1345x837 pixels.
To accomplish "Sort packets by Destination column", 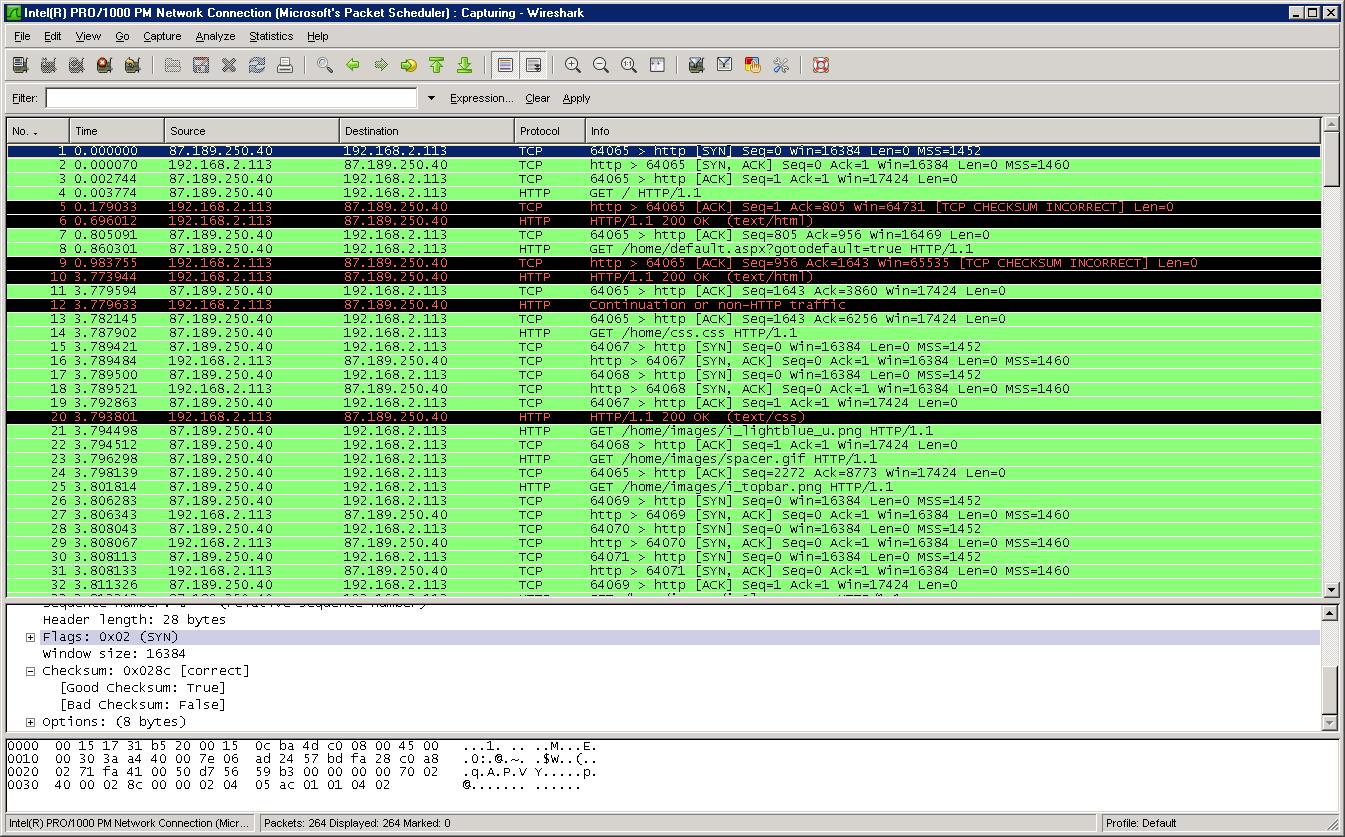I will pos(427,131).
